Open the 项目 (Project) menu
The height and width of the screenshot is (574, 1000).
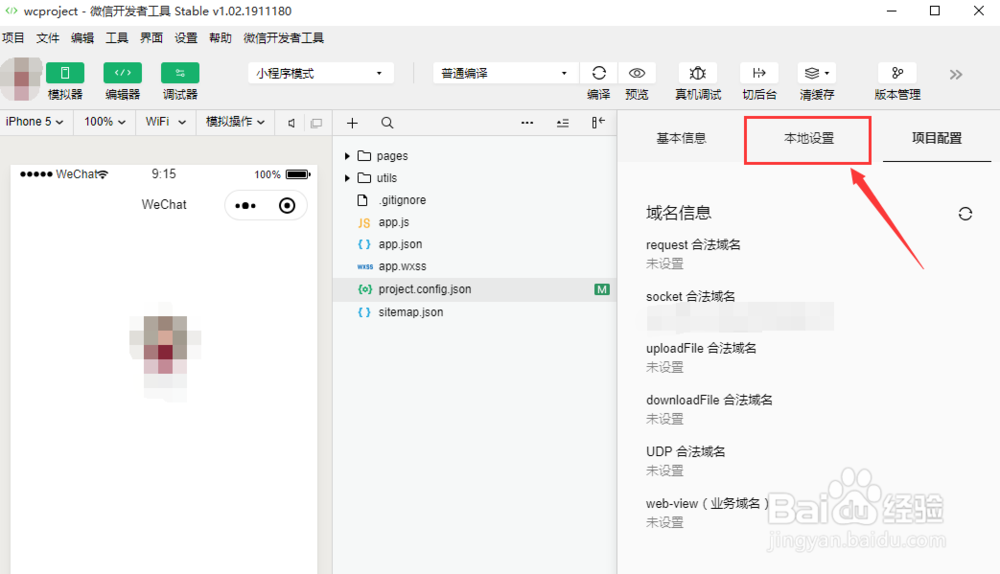[13, 38]
